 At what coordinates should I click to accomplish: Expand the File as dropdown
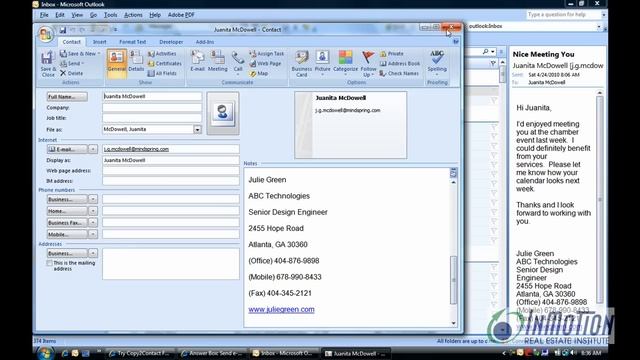[197, 129]
